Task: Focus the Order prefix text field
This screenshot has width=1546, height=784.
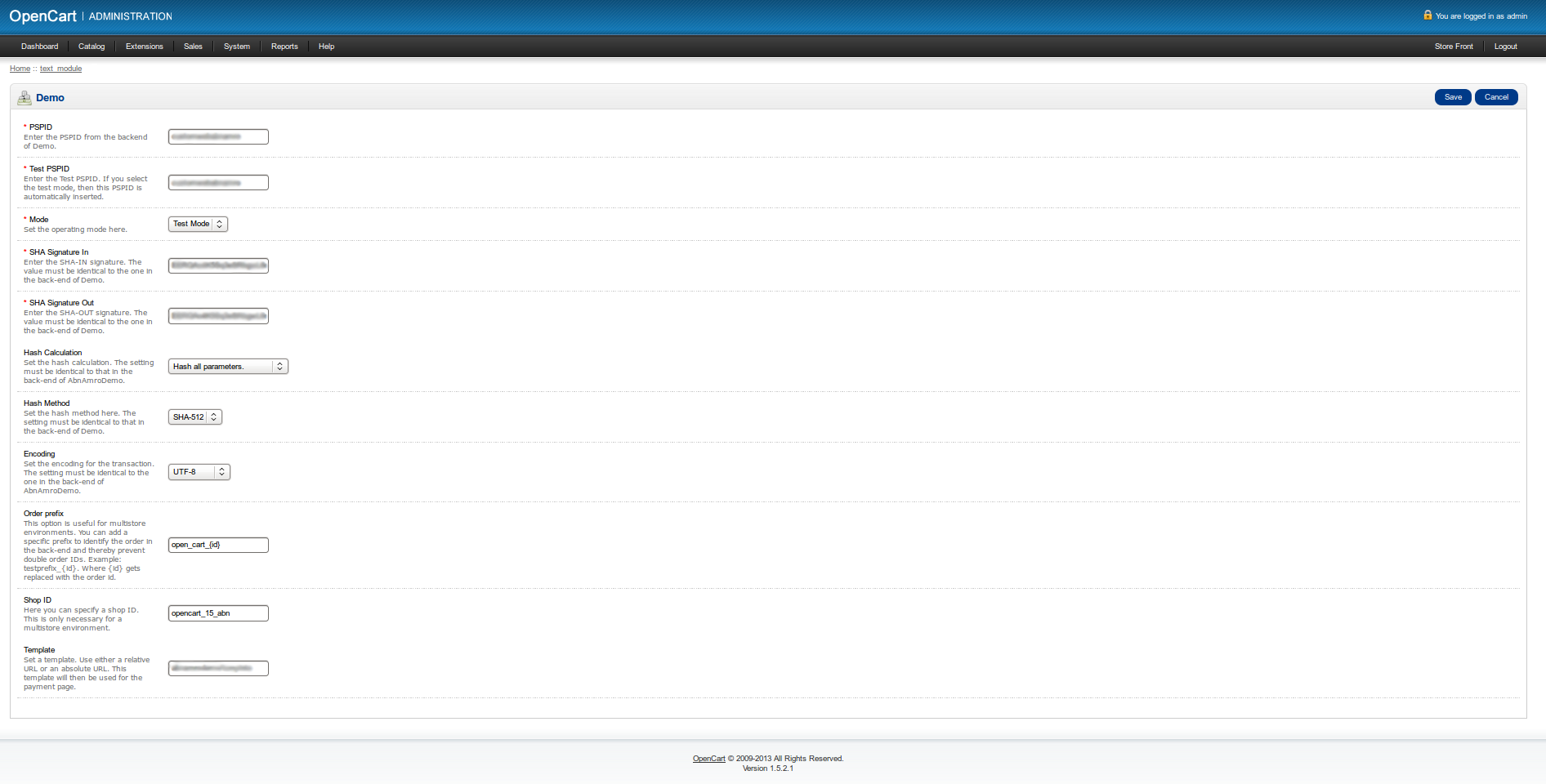Action: point(218,545)
